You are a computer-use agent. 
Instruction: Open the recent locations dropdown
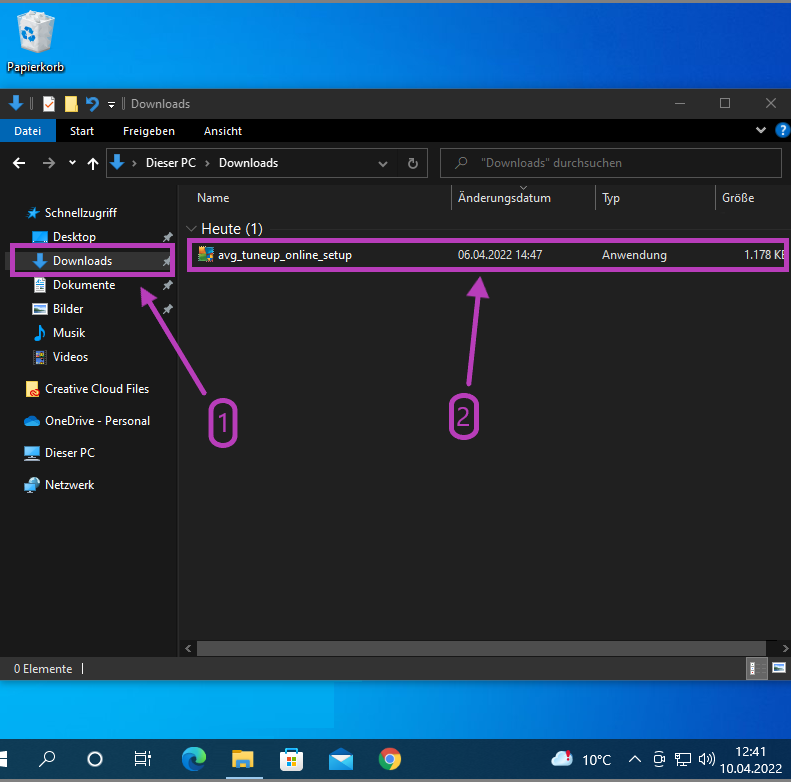coord(72,162)
